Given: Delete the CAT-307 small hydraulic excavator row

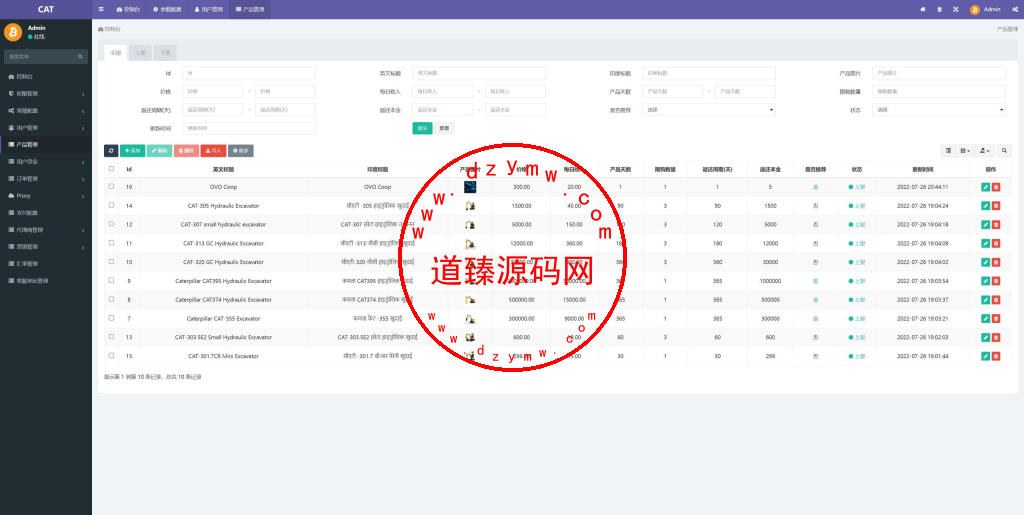Looking at the screenshot, I should [996, 225].
